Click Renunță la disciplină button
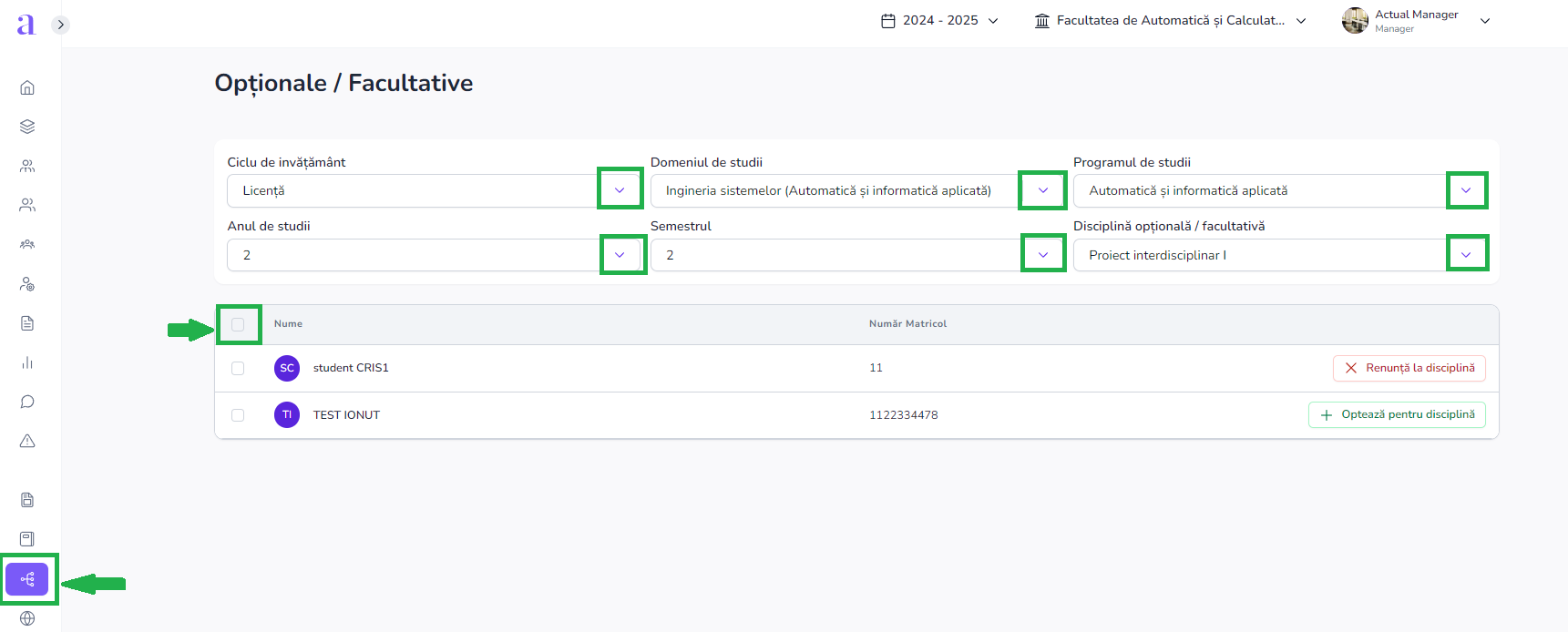This screenshot has width=1568, height=632. coord(1409,368)
